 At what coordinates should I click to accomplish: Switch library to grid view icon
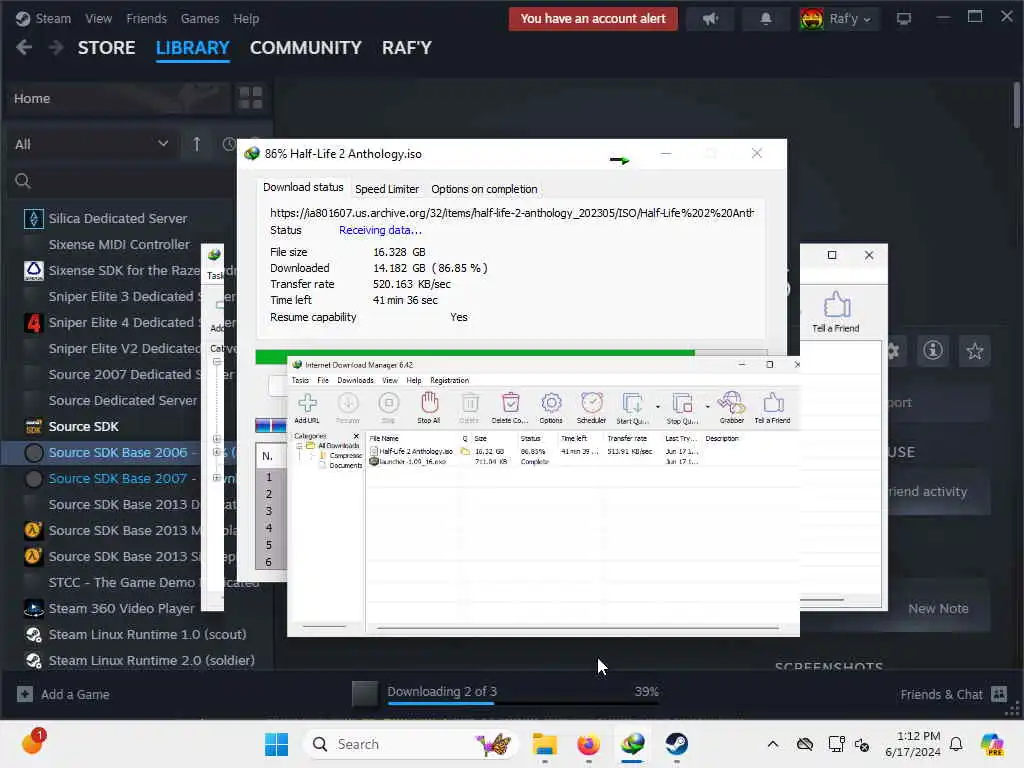click(x=251, y=98)
